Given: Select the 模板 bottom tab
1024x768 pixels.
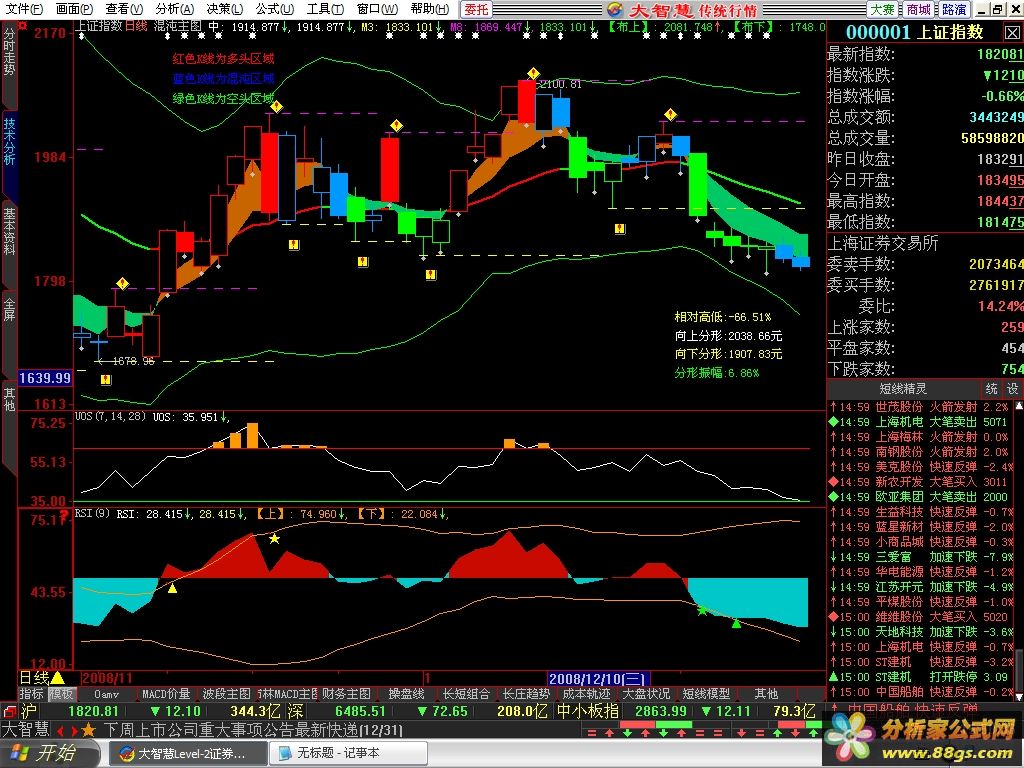Looking at the screenshot, I should (x=61, y=694).
